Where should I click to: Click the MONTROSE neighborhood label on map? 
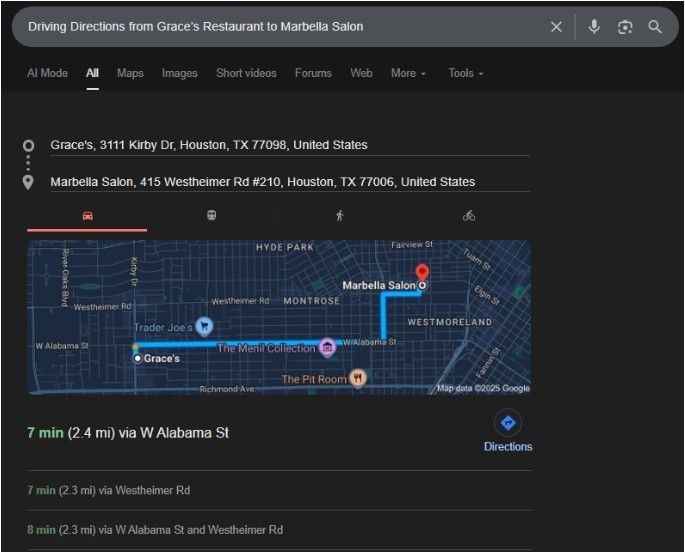click(x=311, y=301)
